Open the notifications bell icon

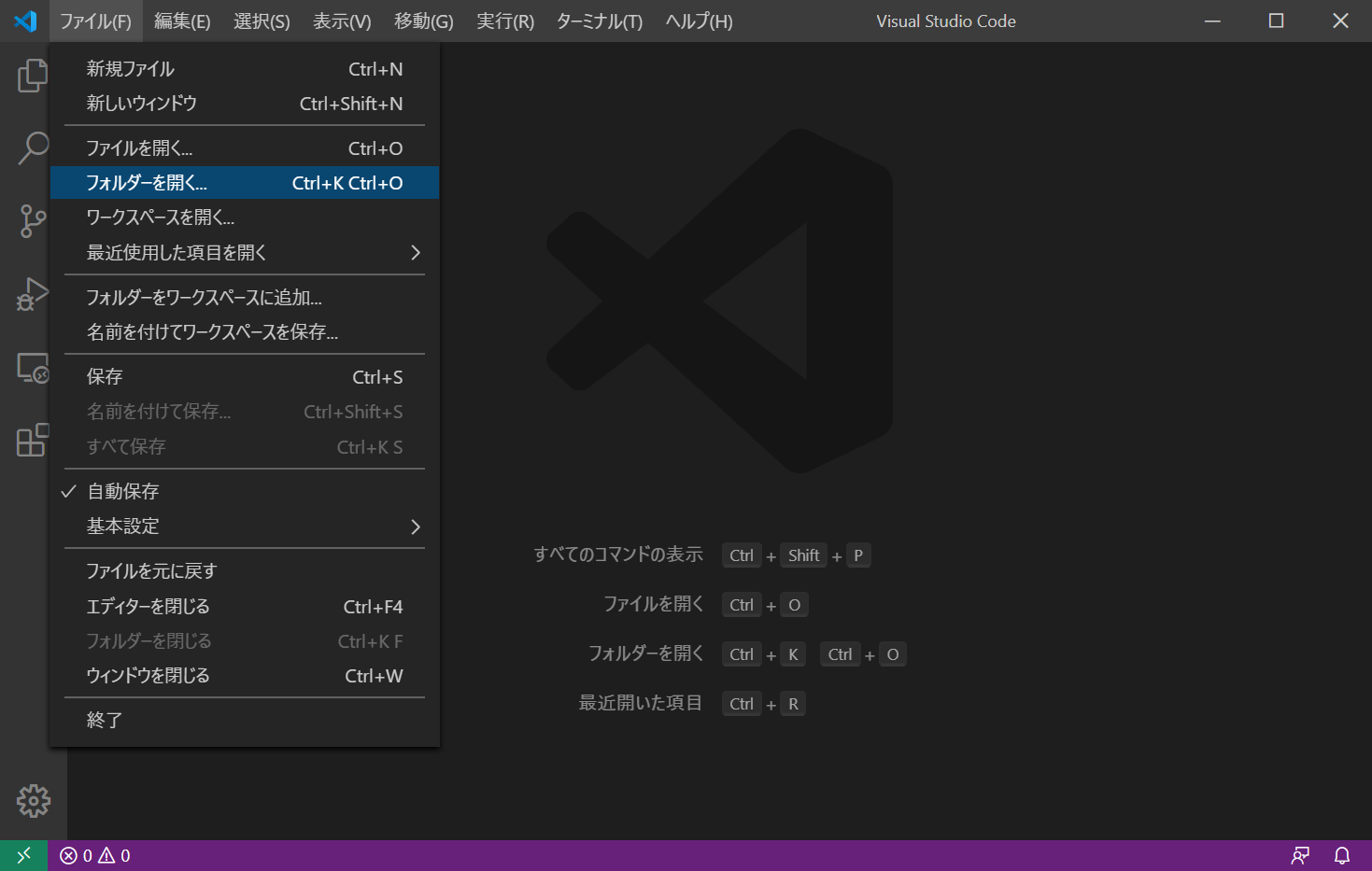[1342, 855]
